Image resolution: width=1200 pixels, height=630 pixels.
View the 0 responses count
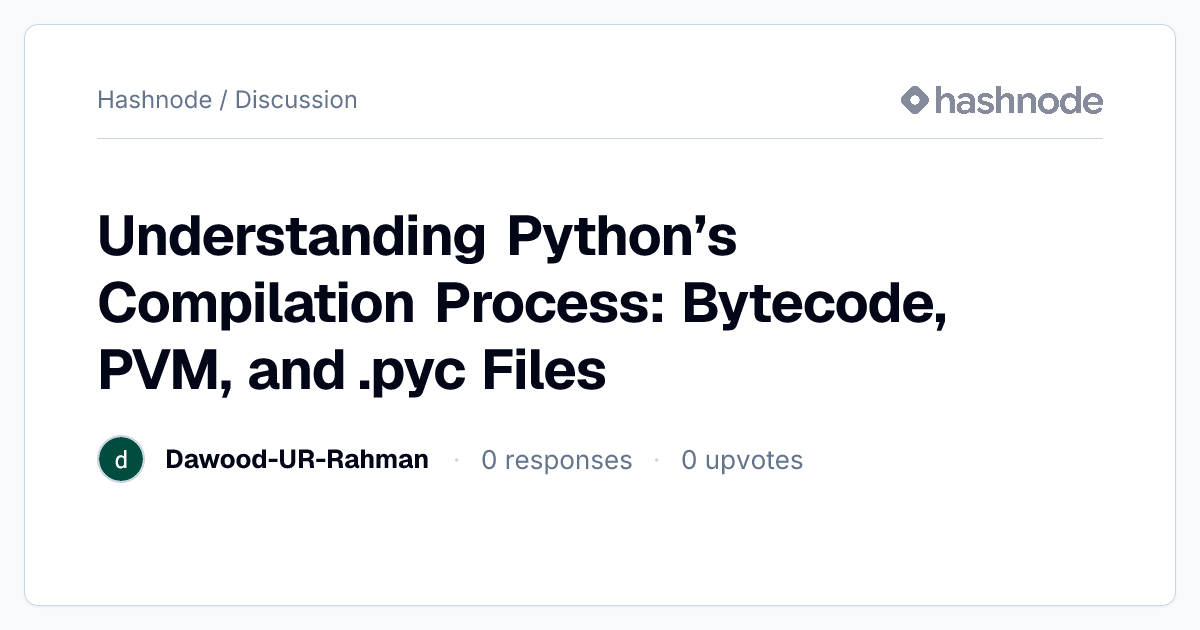click(x=556, y=460)
